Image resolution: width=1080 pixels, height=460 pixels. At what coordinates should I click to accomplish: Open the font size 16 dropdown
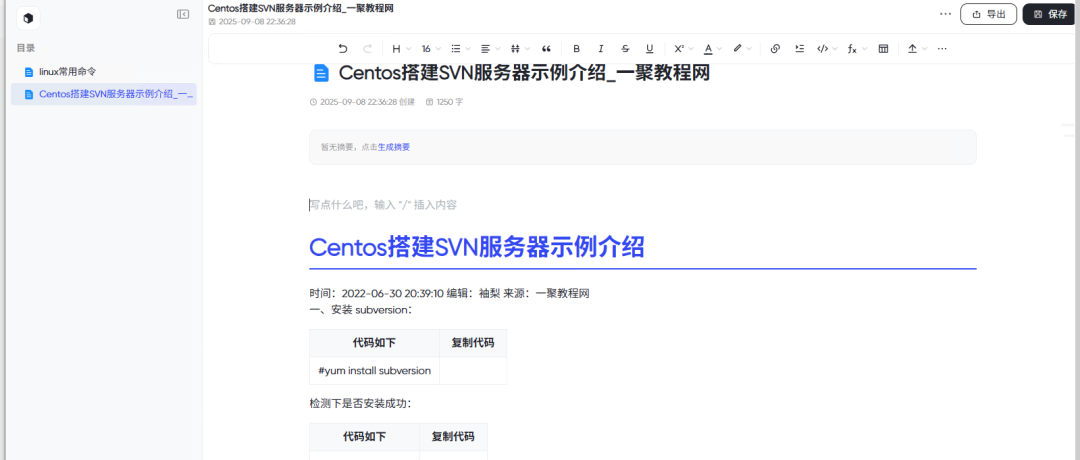(430, 49)
